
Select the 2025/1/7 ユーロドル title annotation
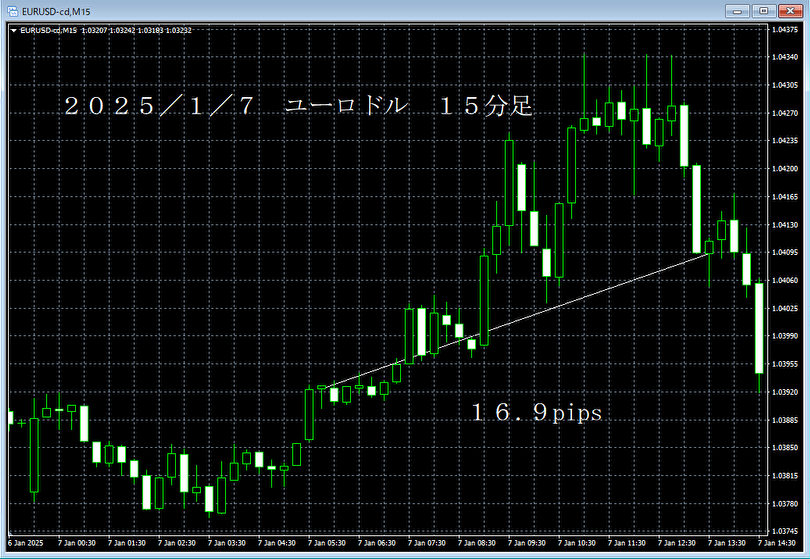298,106
